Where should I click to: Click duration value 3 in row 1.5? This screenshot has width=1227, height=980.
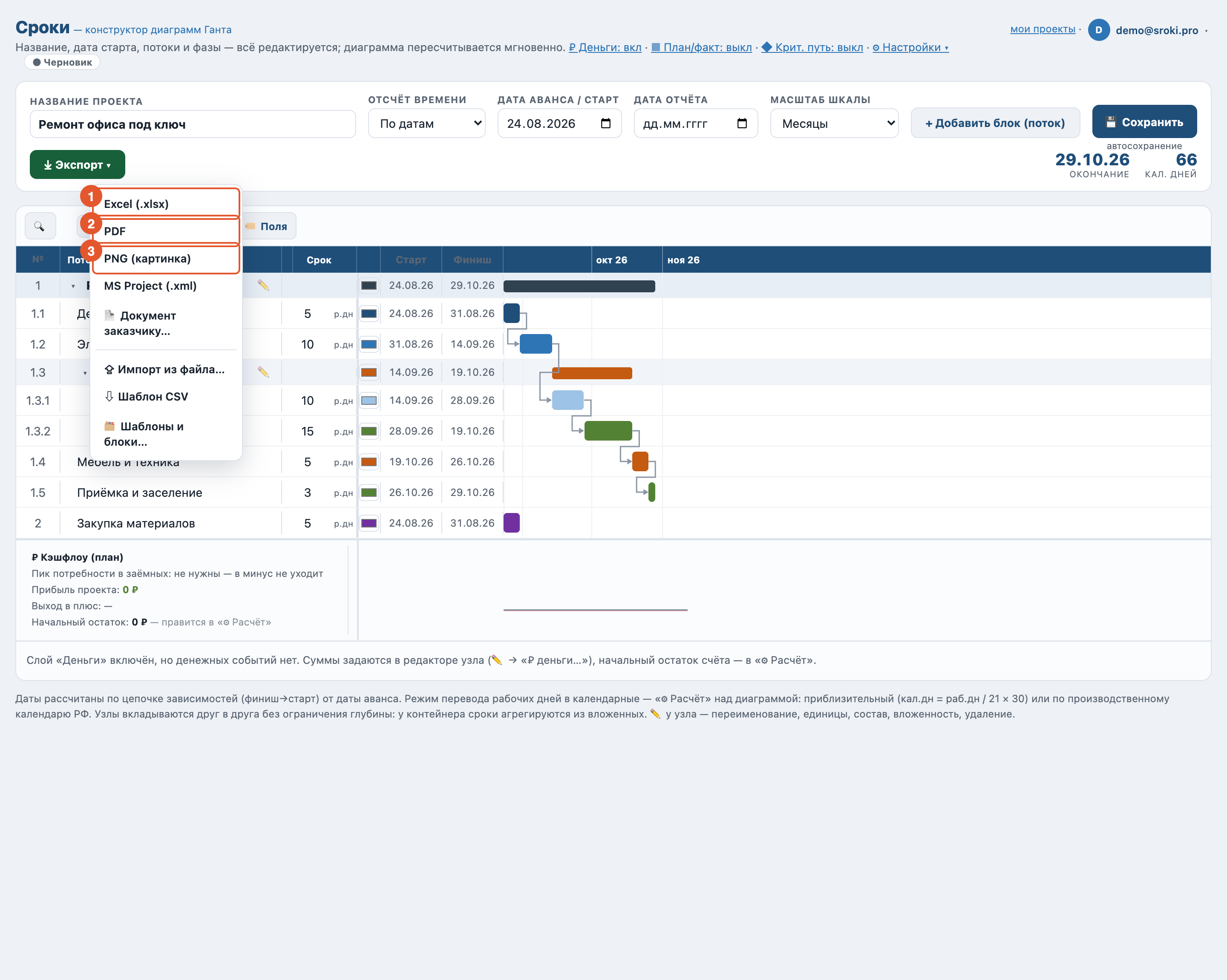307,493
